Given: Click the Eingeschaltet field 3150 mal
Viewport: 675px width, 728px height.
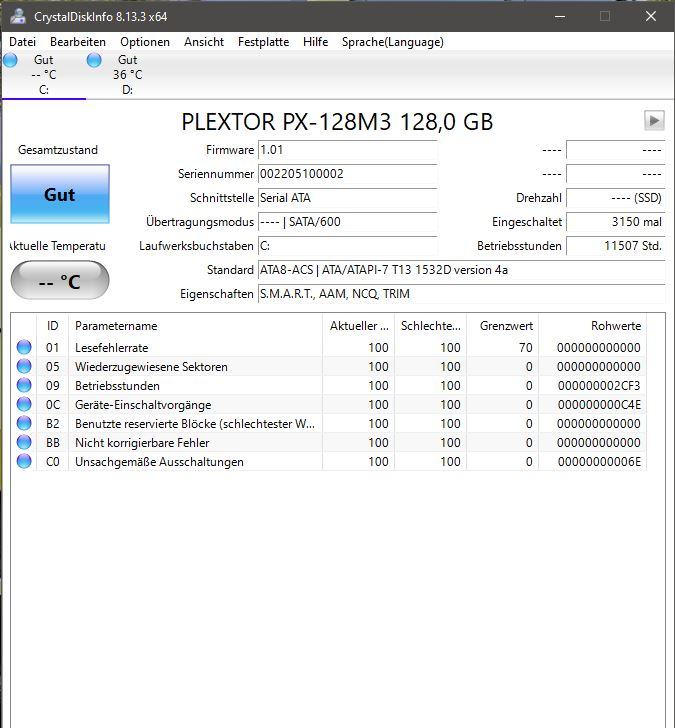Looking at the screenshot, I should click(x=616, y=222).
